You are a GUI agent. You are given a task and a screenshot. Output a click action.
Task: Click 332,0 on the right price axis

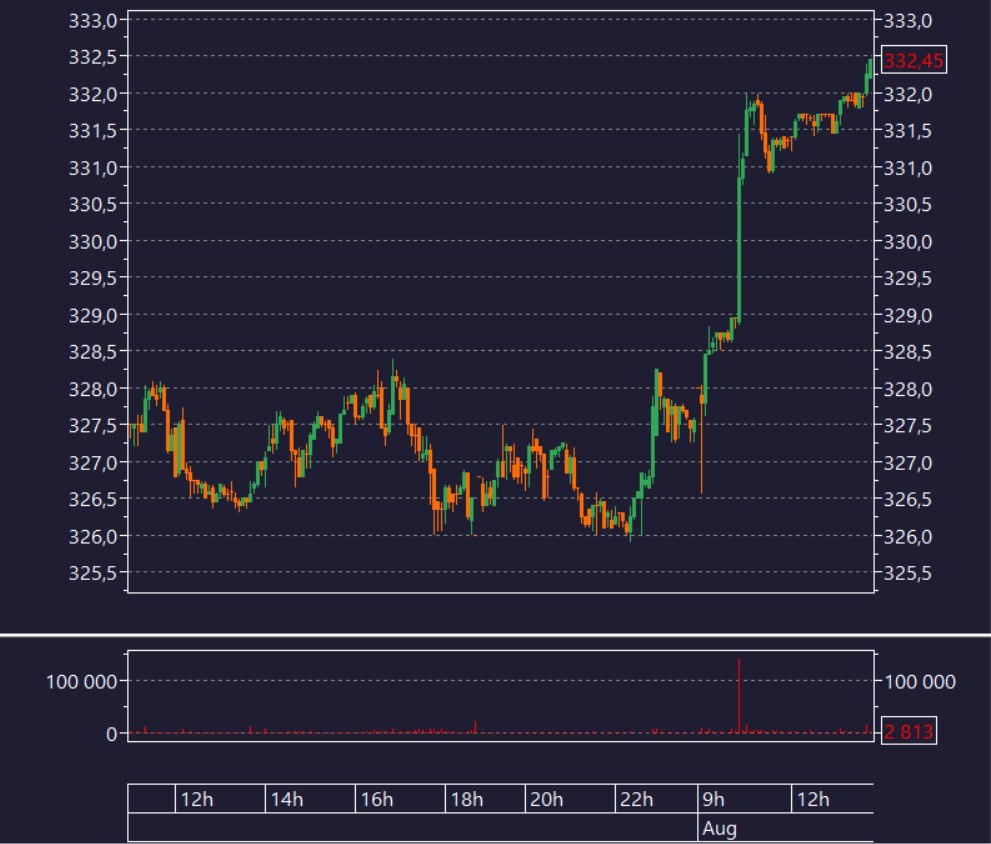point(907,94)
